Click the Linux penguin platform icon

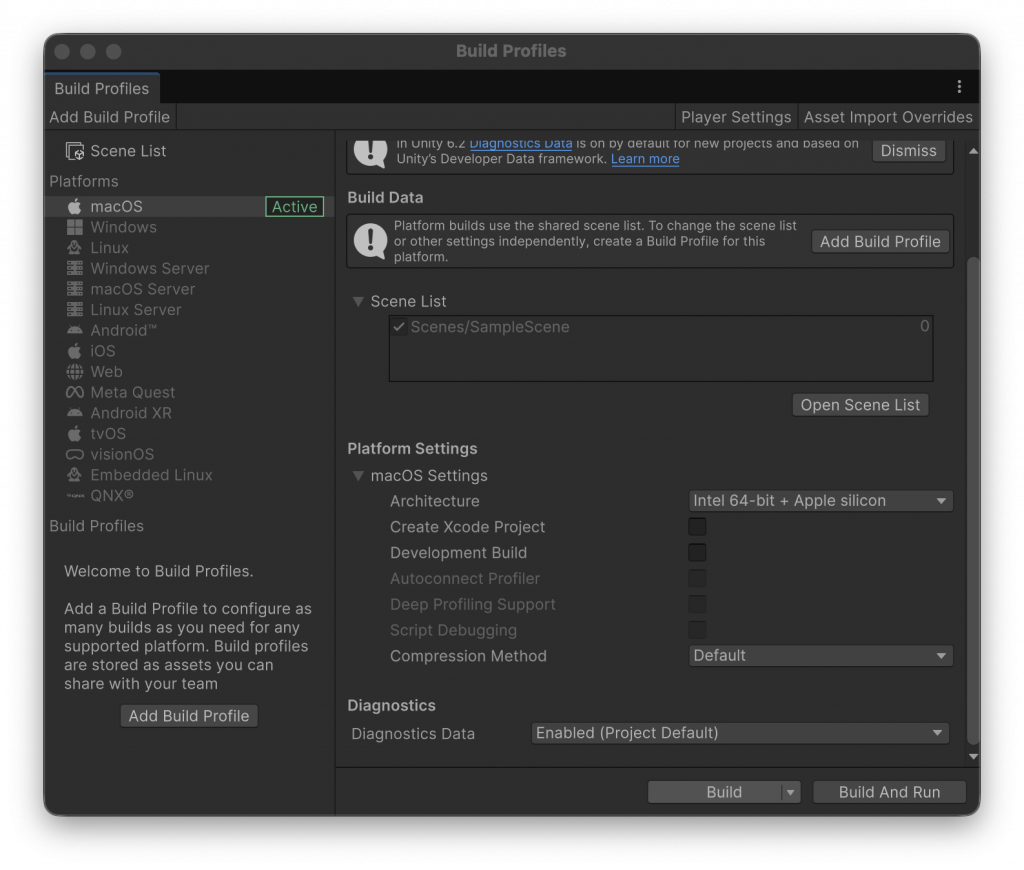[x=74, y=248]
